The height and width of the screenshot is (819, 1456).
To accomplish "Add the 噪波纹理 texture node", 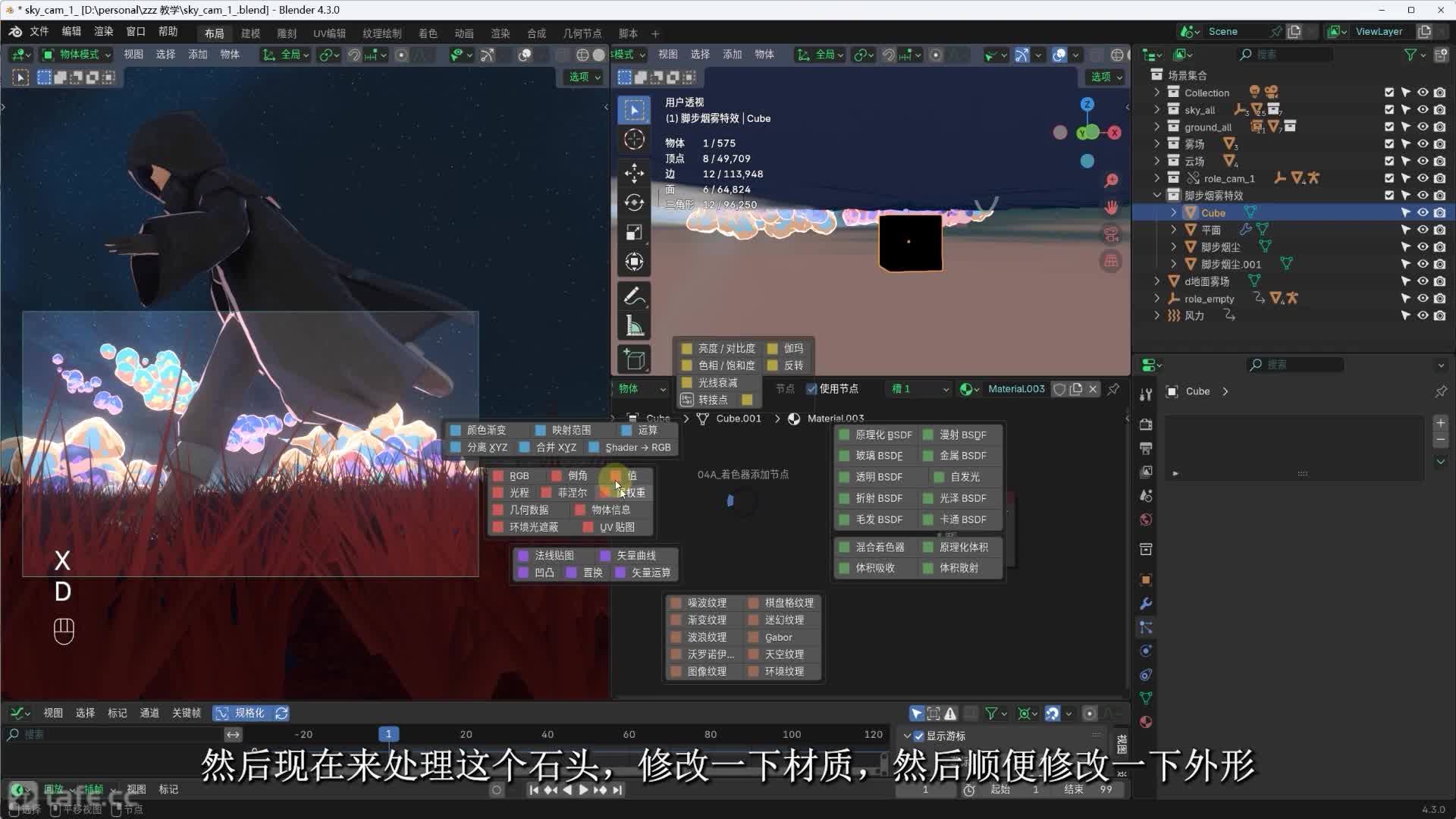I will click(x=706, y=603).
